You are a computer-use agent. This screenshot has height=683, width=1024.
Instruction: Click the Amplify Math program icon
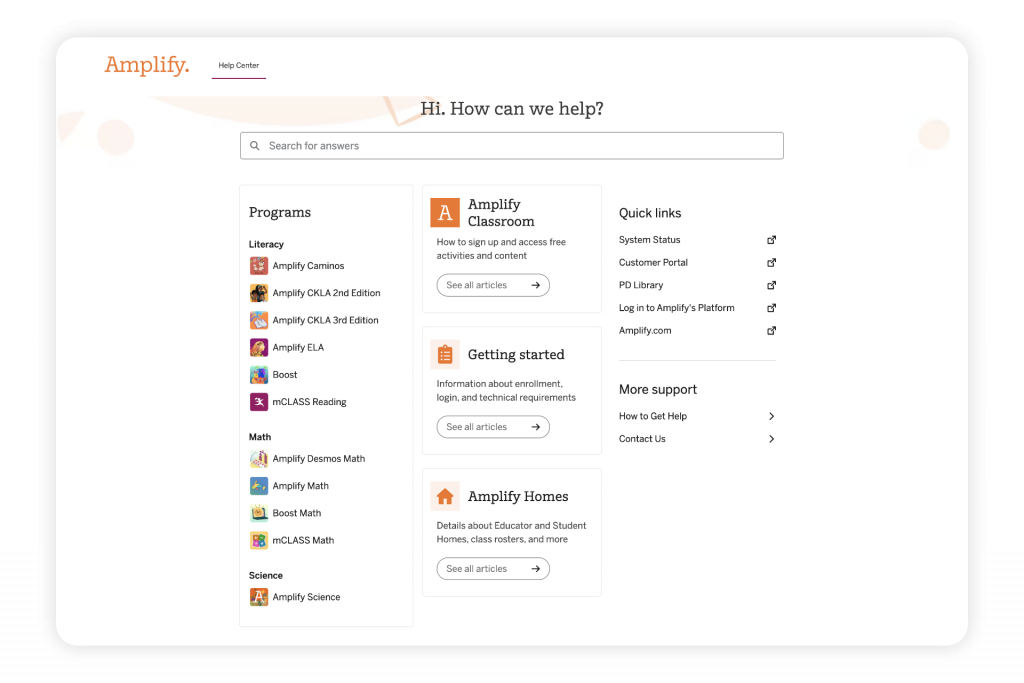pyautogui.click(x=259, y=486)
